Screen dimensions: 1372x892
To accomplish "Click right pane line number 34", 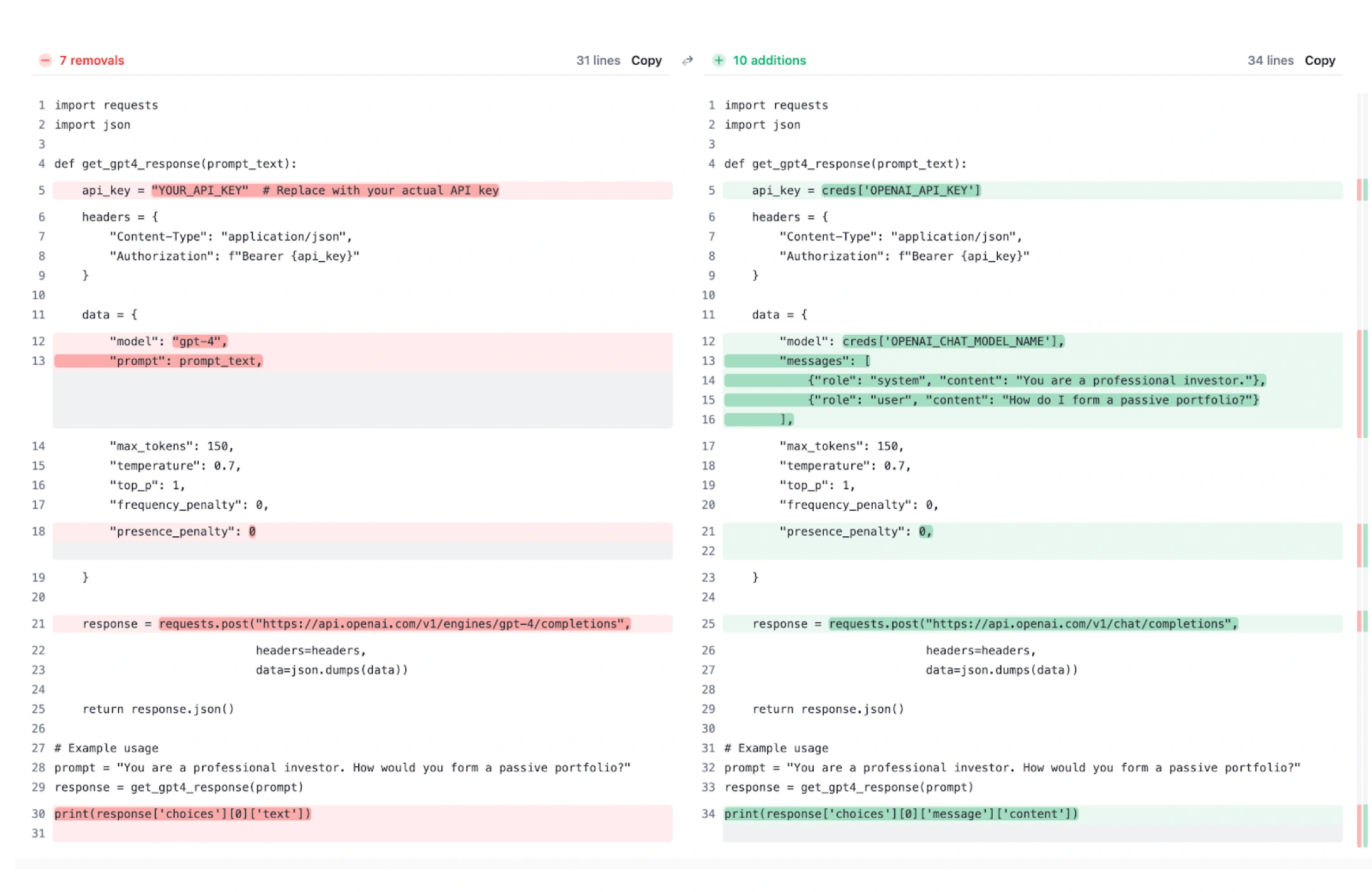I will point(708,814).
